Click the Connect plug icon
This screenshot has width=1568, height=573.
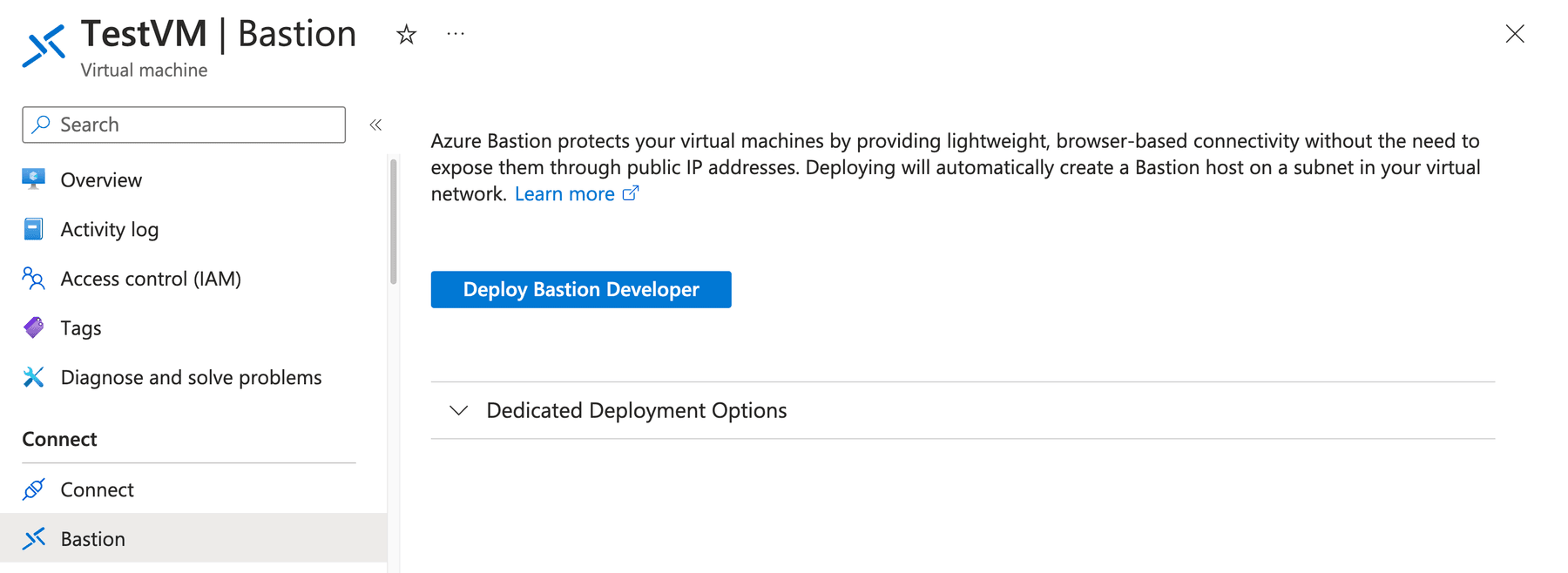[x=33, y=489]
